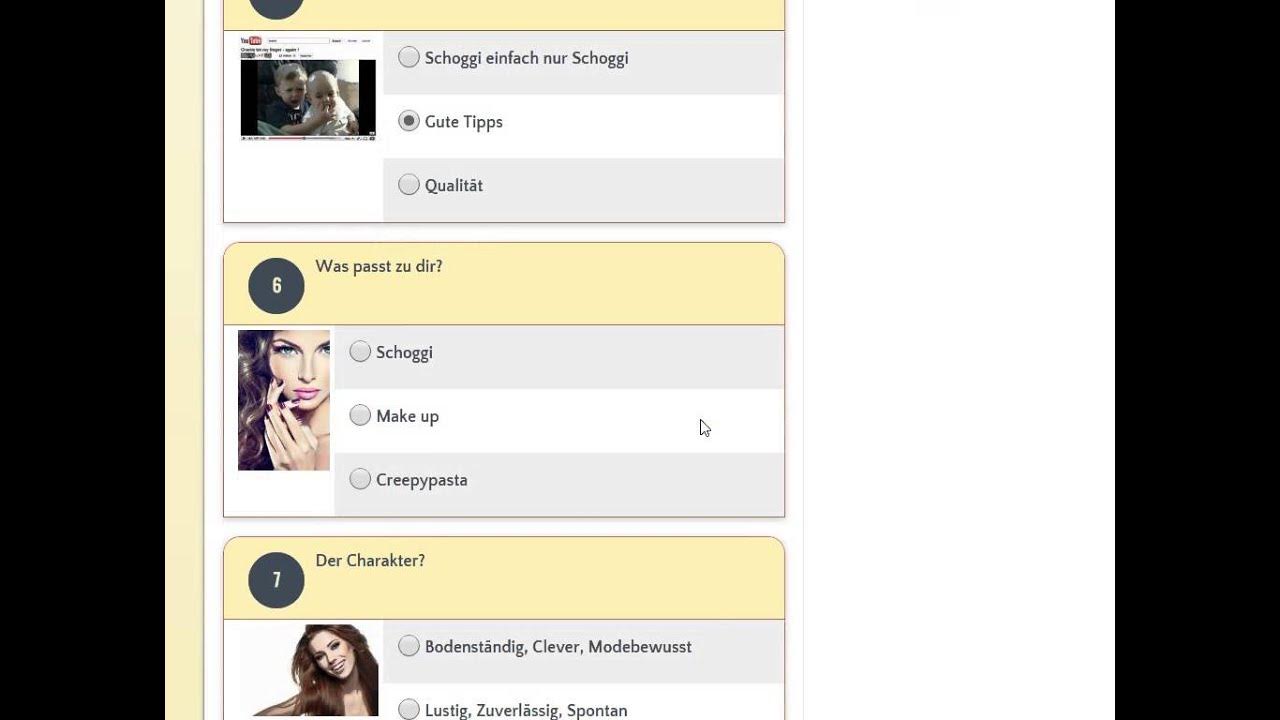Select the 'Schoggi einfach nur Schoggi' radio option

pyautogui.click(x=409, y=57)
